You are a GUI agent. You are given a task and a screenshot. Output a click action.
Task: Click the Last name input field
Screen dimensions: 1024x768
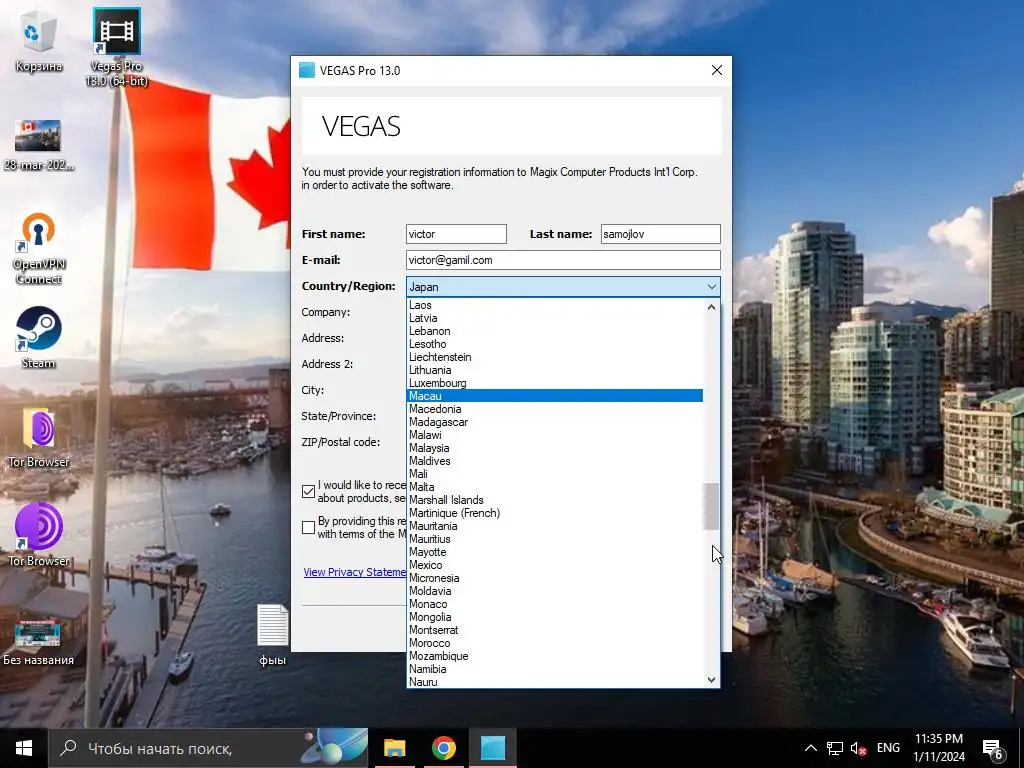660,234
